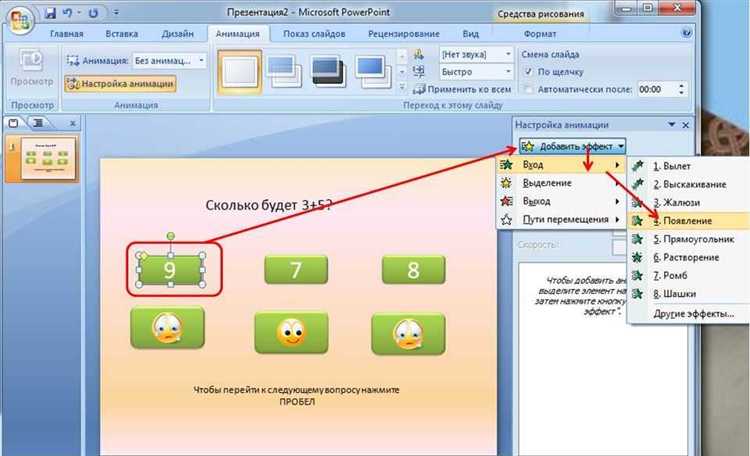Choose the Жалюзи entrance effect

(688, 202)
